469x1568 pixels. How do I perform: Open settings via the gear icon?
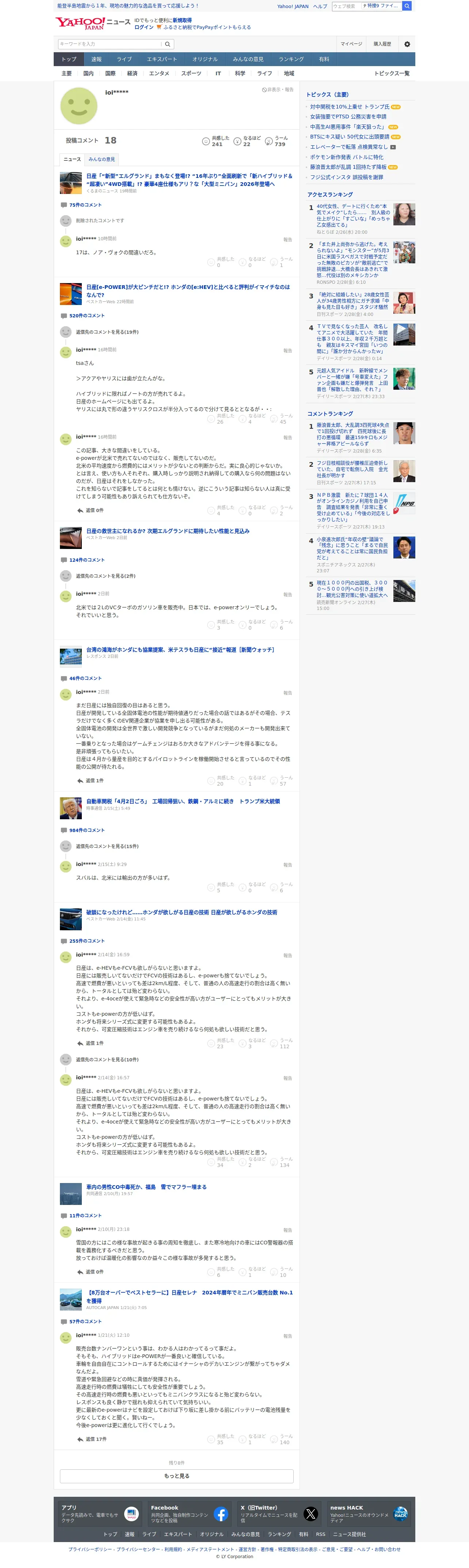pos(407,44)
